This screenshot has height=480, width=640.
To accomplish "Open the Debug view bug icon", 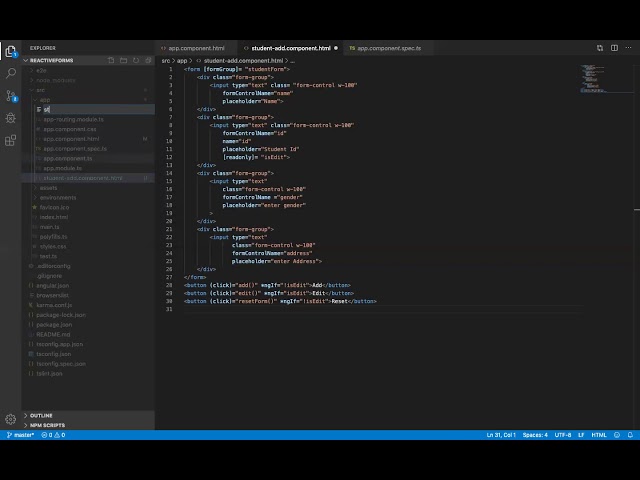I will [x=11, y=118].
